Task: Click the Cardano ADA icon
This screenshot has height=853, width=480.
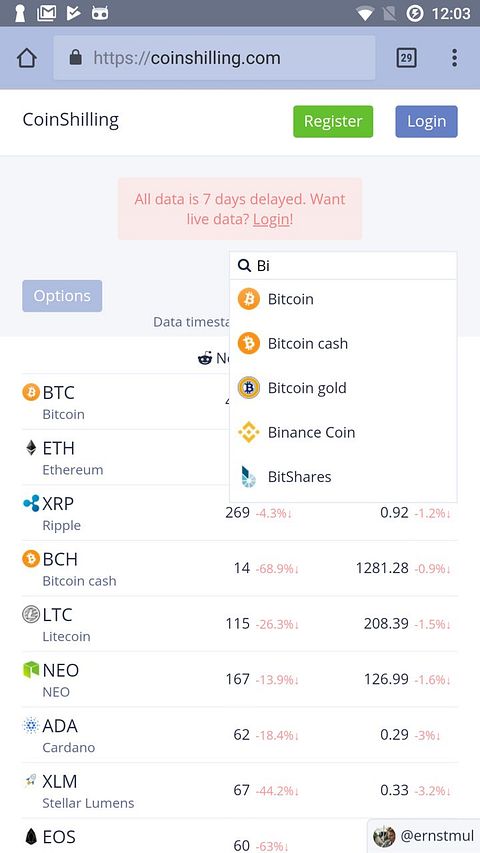Action: (x=31, y=725)
